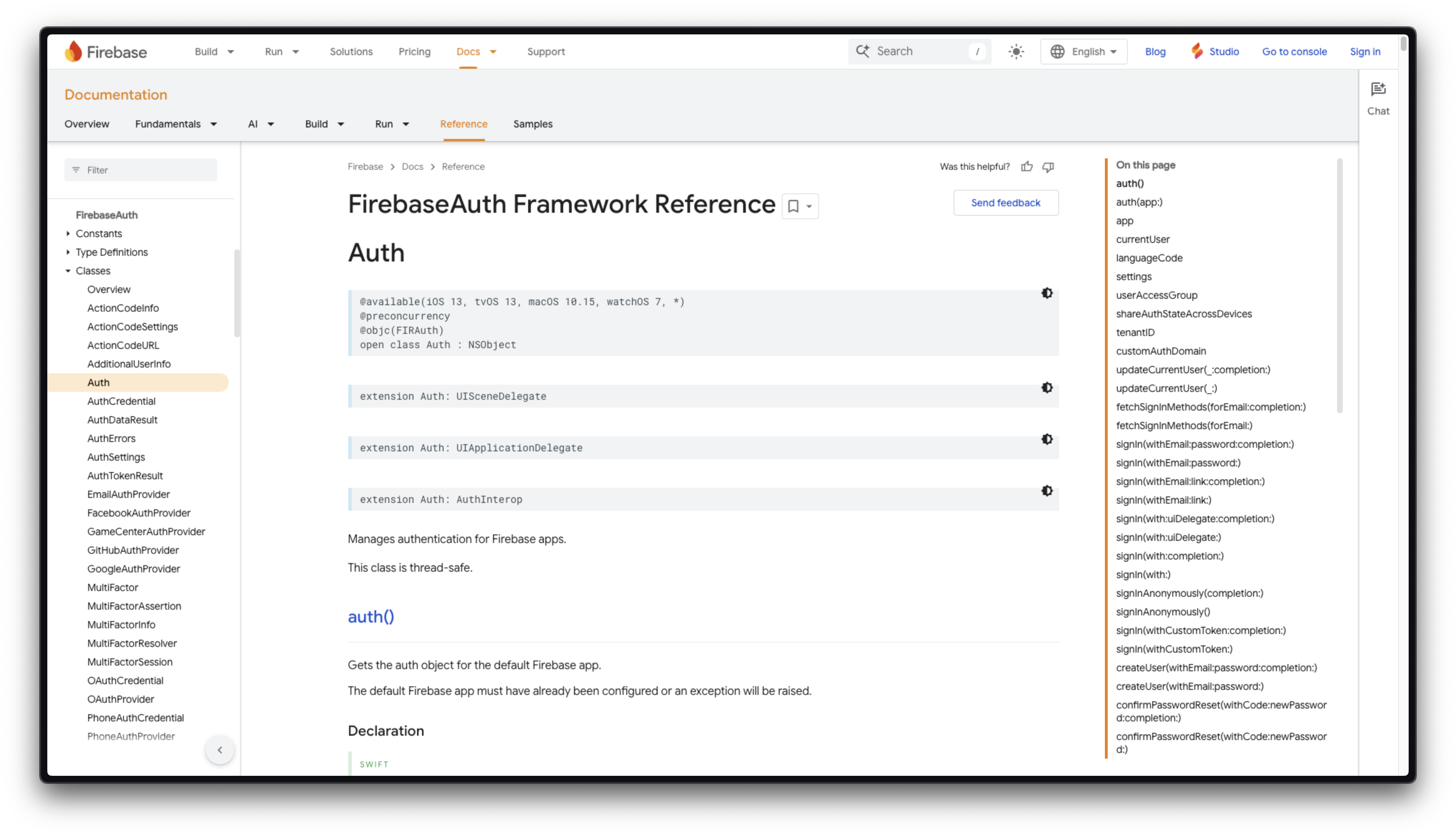The width and height of the screenshot is (1456, 836).
Task: Select PhoneAuthCredential in class list
Action: [135, 718]
